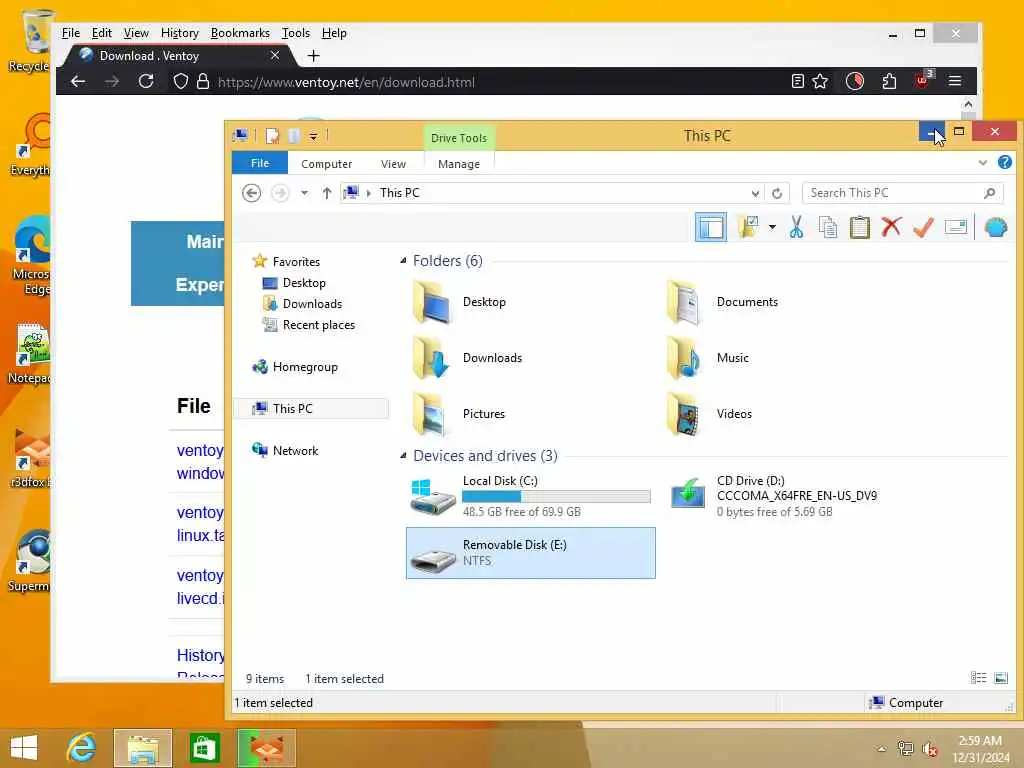
Task: Click the Search This PC field
Action: click(x=902, y=193)
